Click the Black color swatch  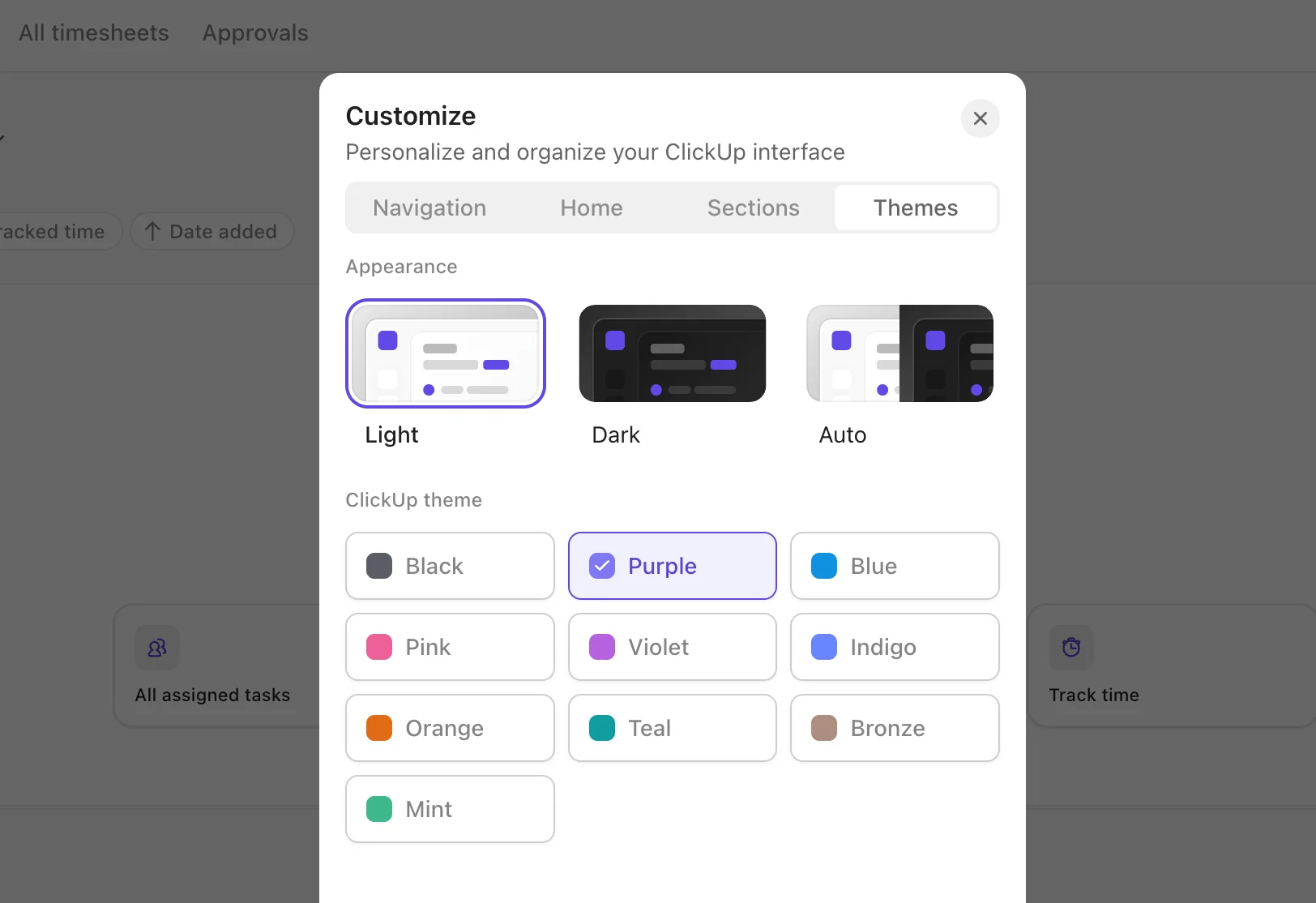pyautogui.click(x=379, y=566)
